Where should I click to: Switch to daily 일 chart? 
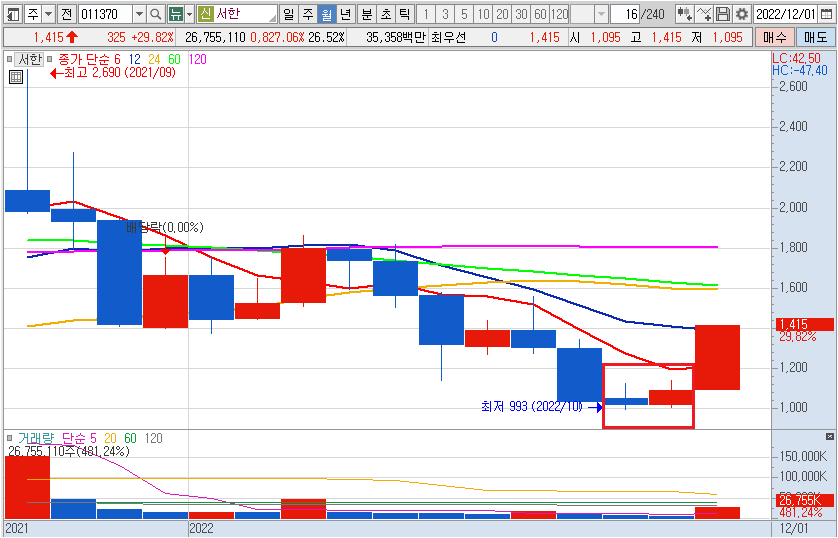coord(289,14)
